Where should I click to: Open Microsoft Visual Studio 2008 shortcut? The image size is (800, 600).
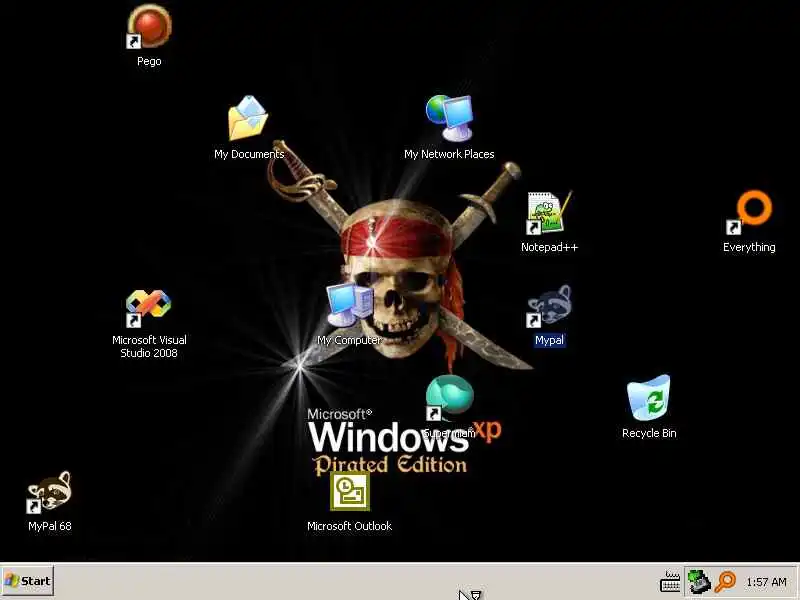pyautogui.click(x=149, y=308)
